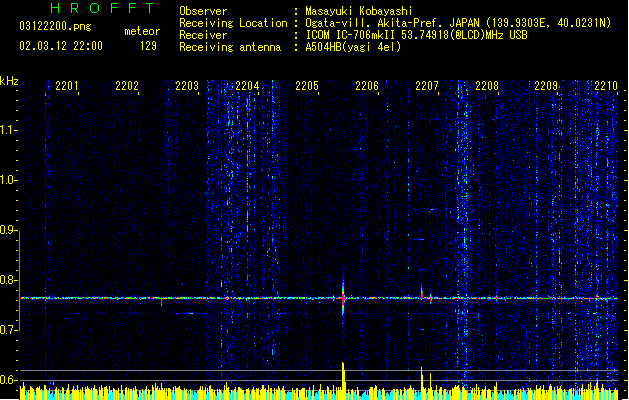Click the 0.8 kHz axis label

pyautogui.click(x=8, y=280)
